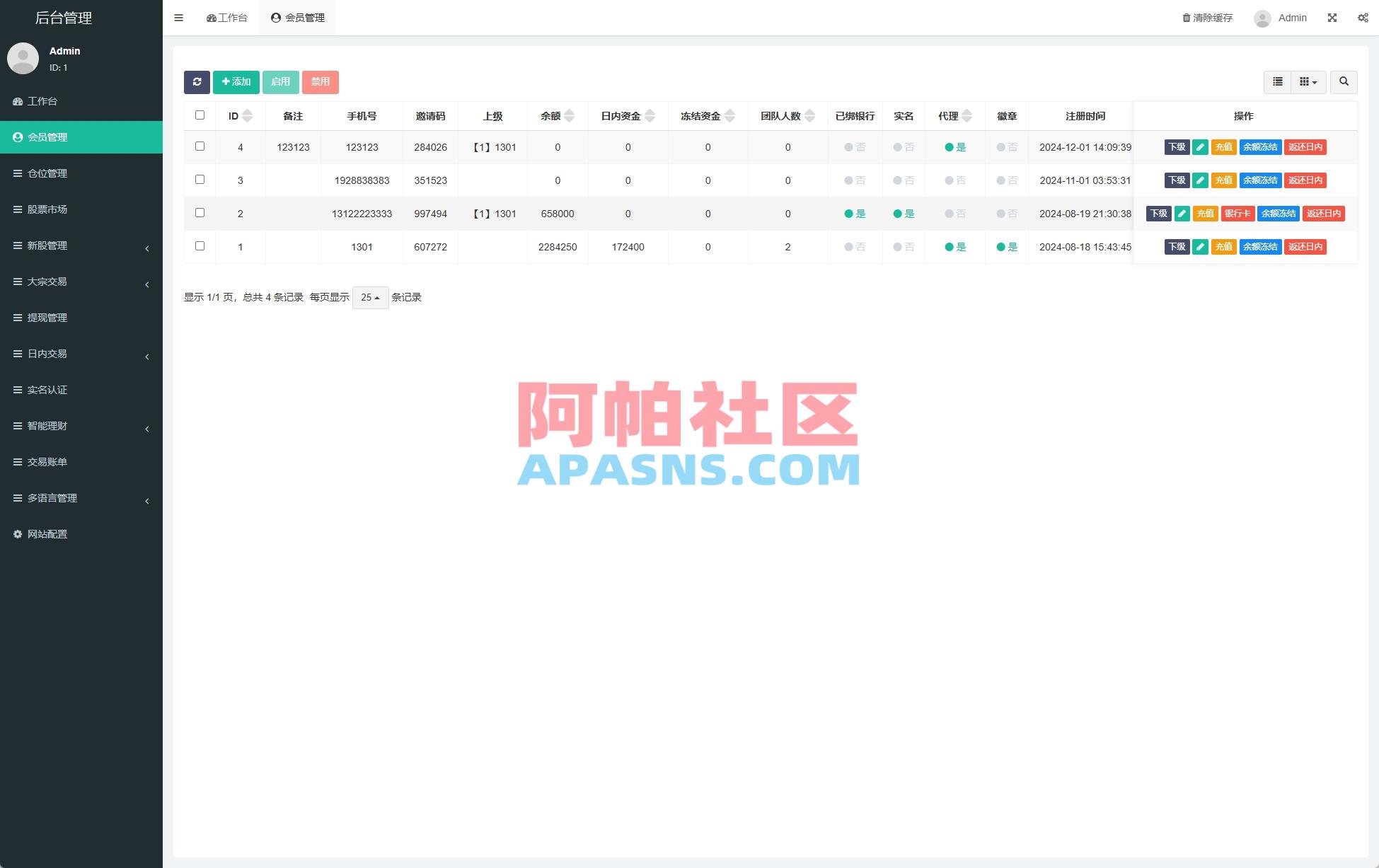Click the Admin avatar in the top bar

click(1262, 18)
